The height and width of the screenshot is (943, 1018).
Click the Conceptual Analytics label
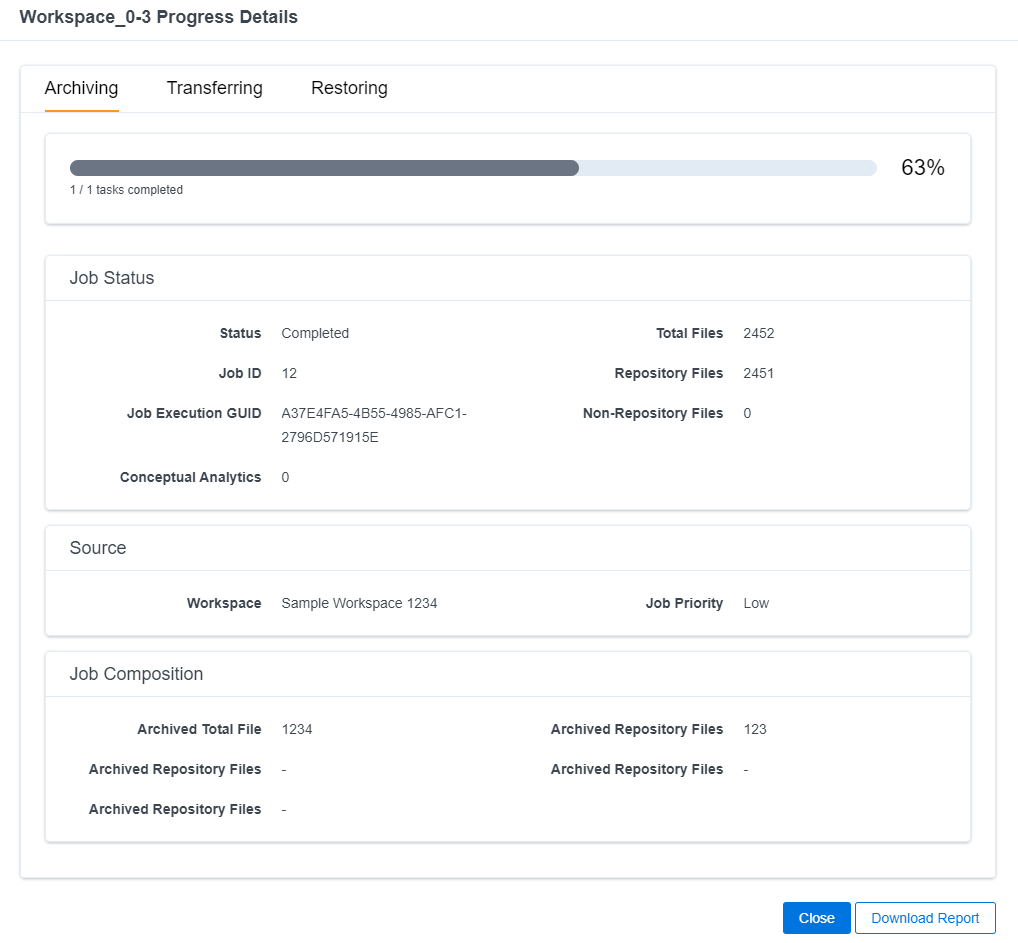coord(190,477)
